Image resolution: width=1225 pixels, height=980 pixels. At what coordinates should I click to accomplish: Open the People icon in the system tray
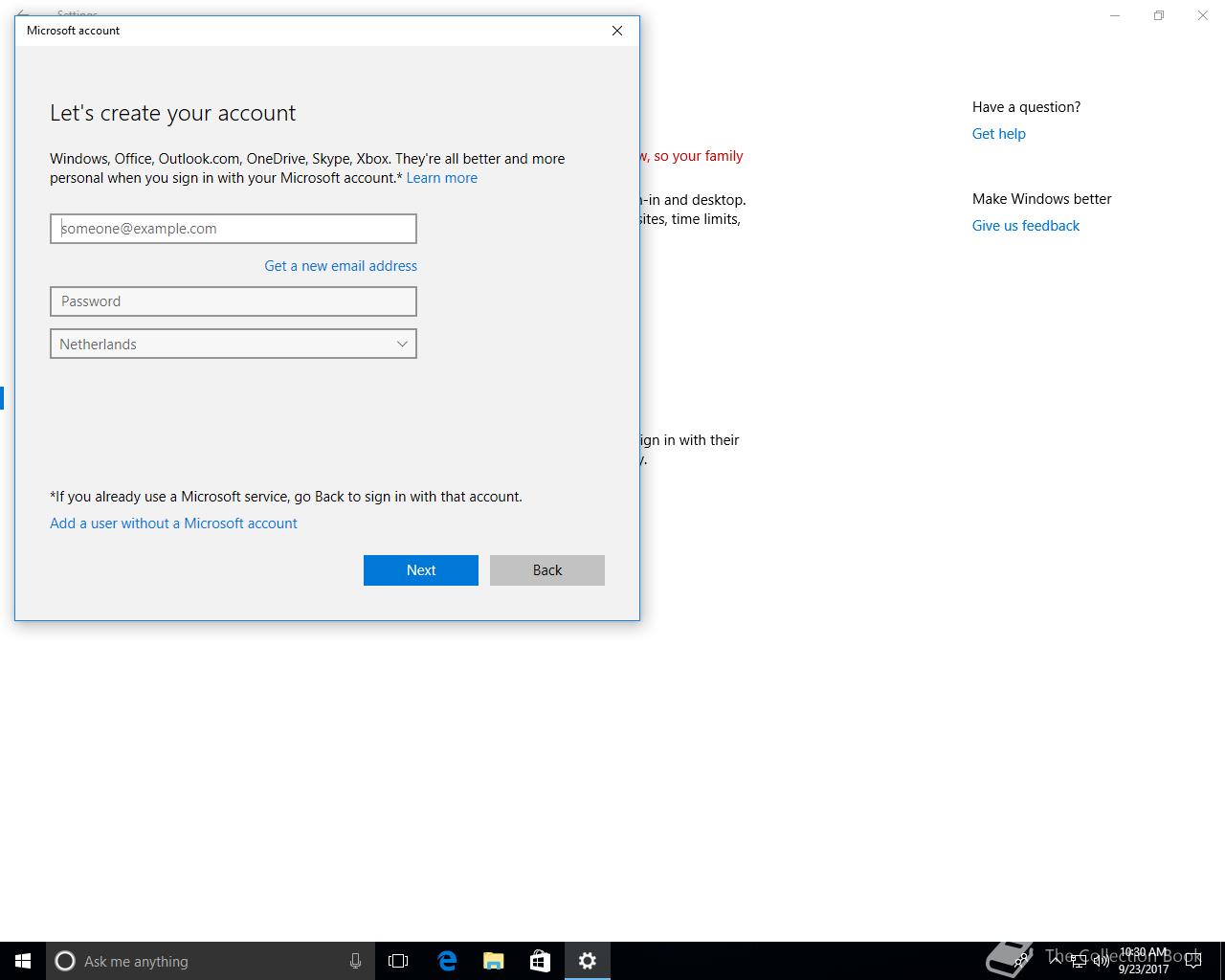point(1022,960)
